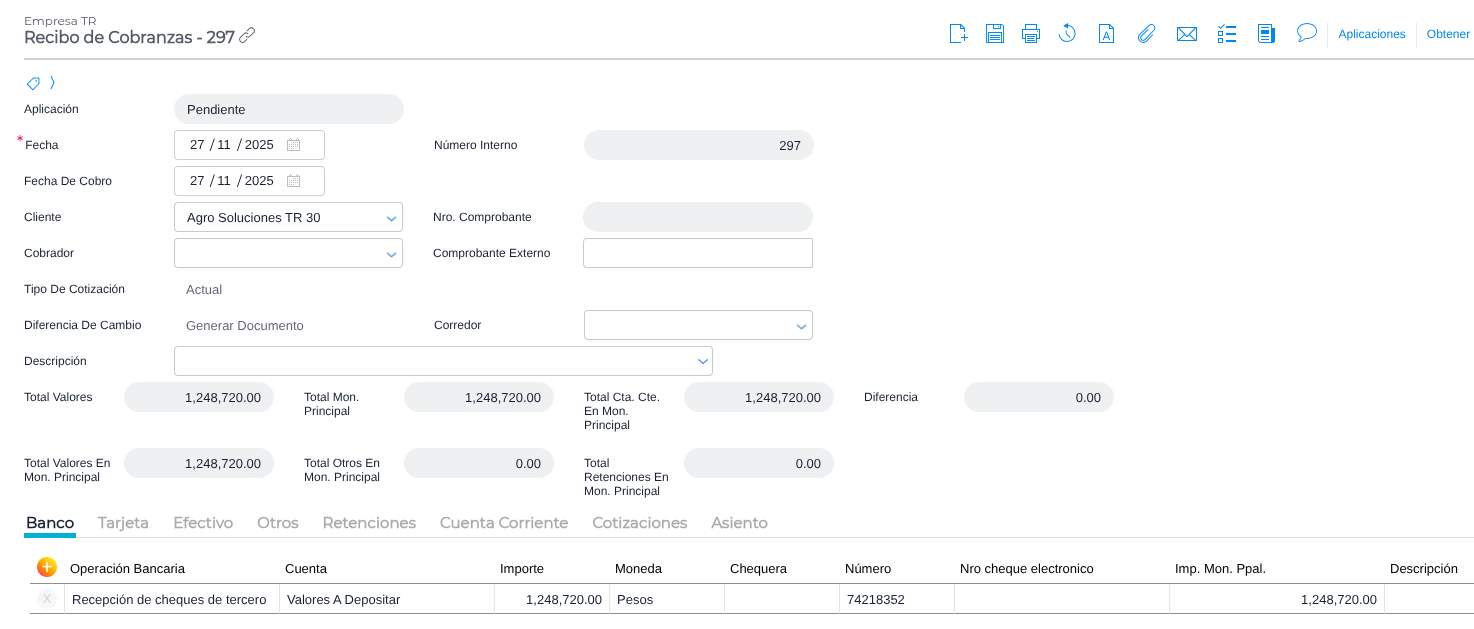The height and width of the screenshot is (629, 1474).
Task: Open the comments speech bubble icon
Action: (x=1306, y=33)
